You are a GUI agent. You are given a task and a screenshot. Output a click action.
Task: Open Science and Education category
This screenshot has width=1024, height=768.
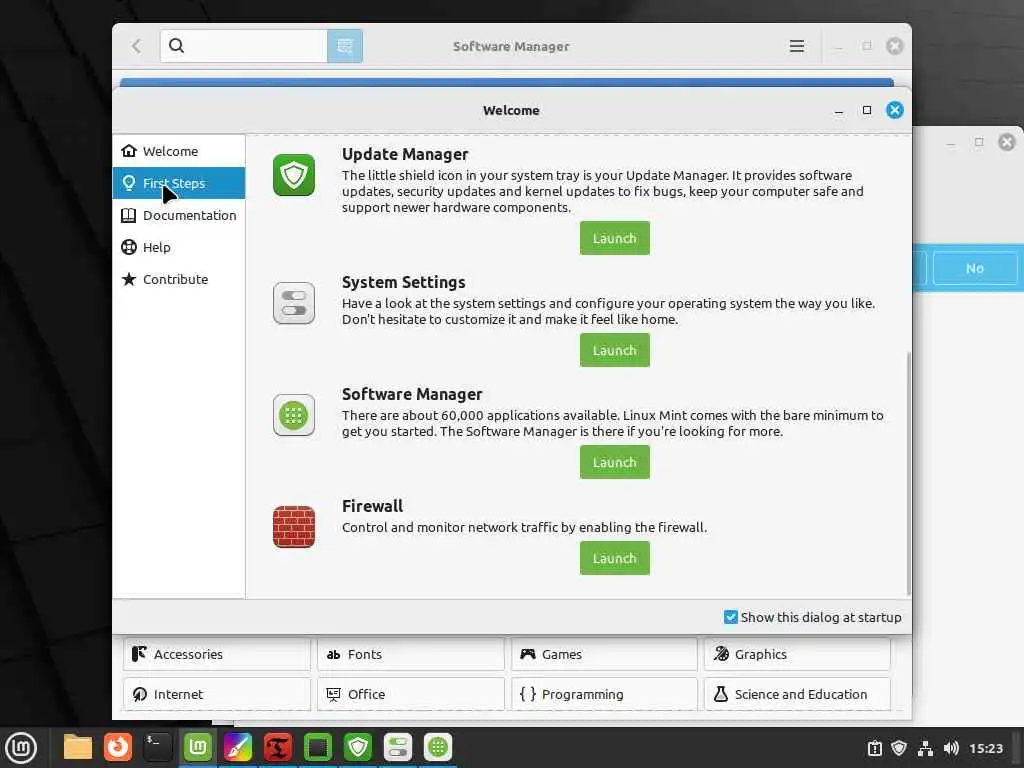pyautogui.click(x=797, y=694)
